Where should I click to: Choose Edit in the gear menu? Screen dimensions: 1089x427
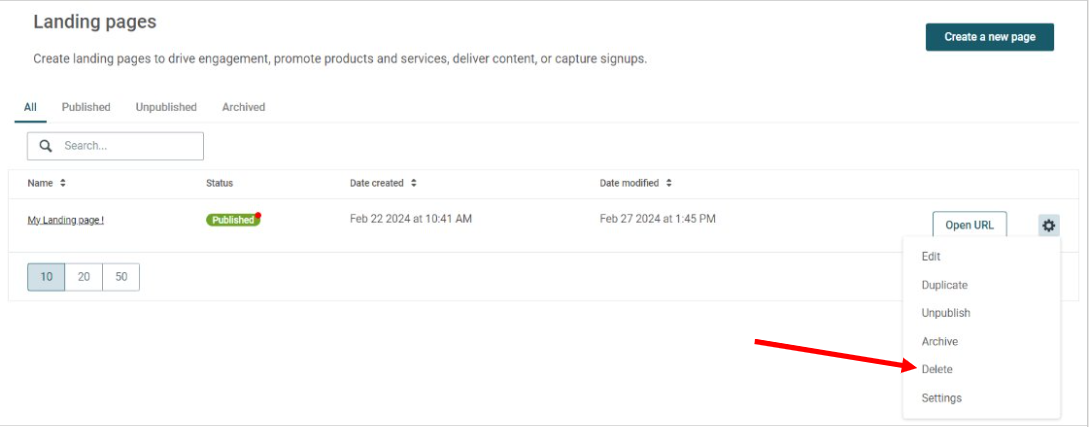pyautogui.click(x=931, y=256)
